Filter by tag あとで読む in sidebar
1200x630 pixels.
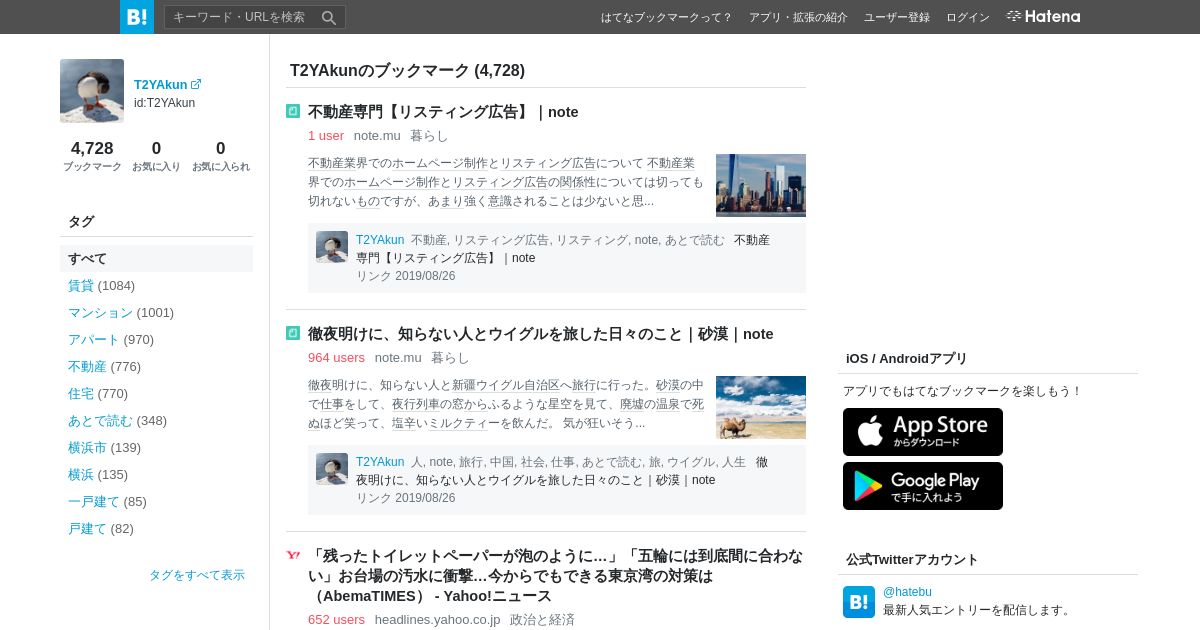[100, 420]
